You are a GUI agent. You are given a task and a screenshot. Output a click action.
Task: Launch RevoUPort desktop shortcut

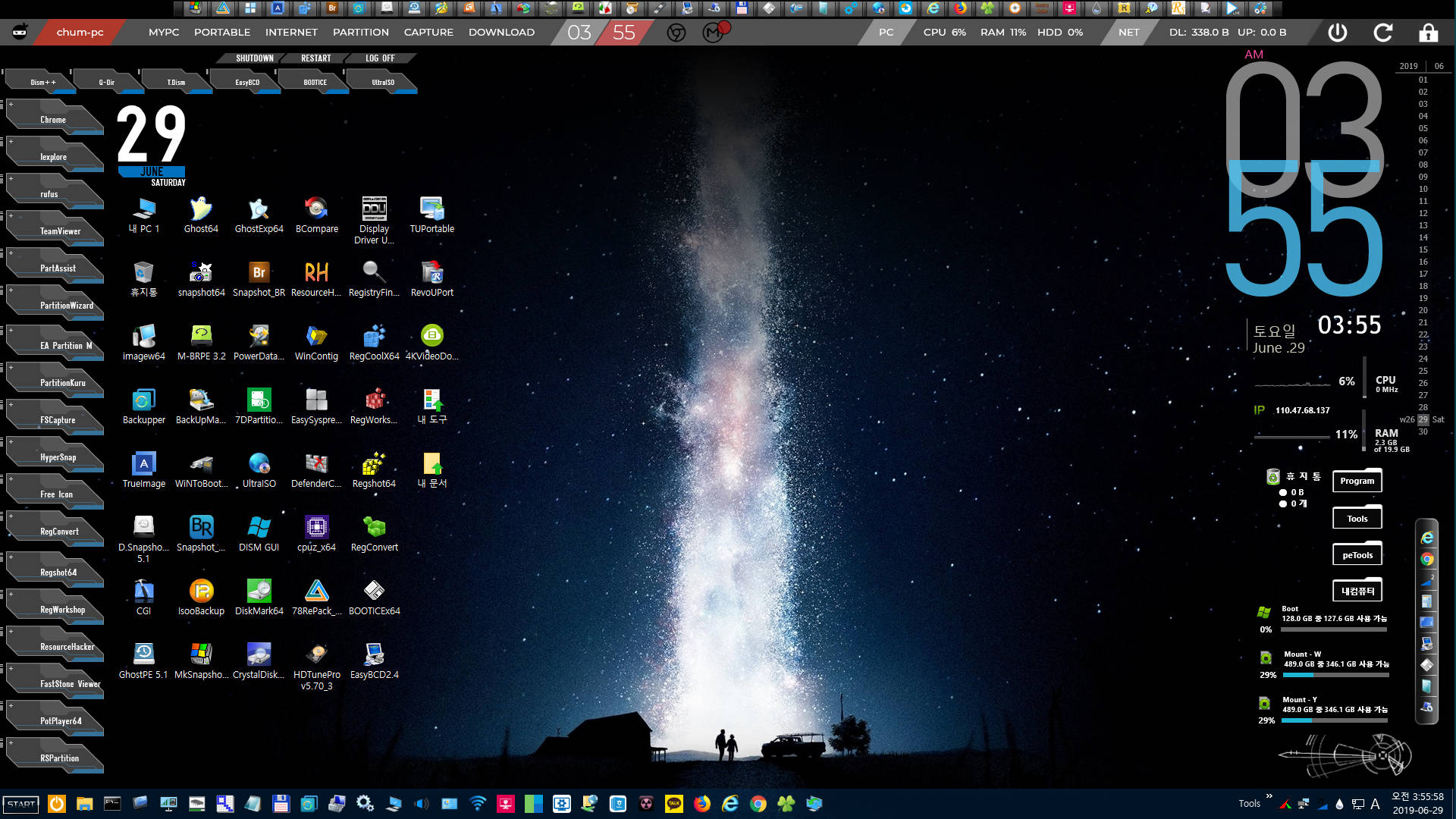pos(431,279)
